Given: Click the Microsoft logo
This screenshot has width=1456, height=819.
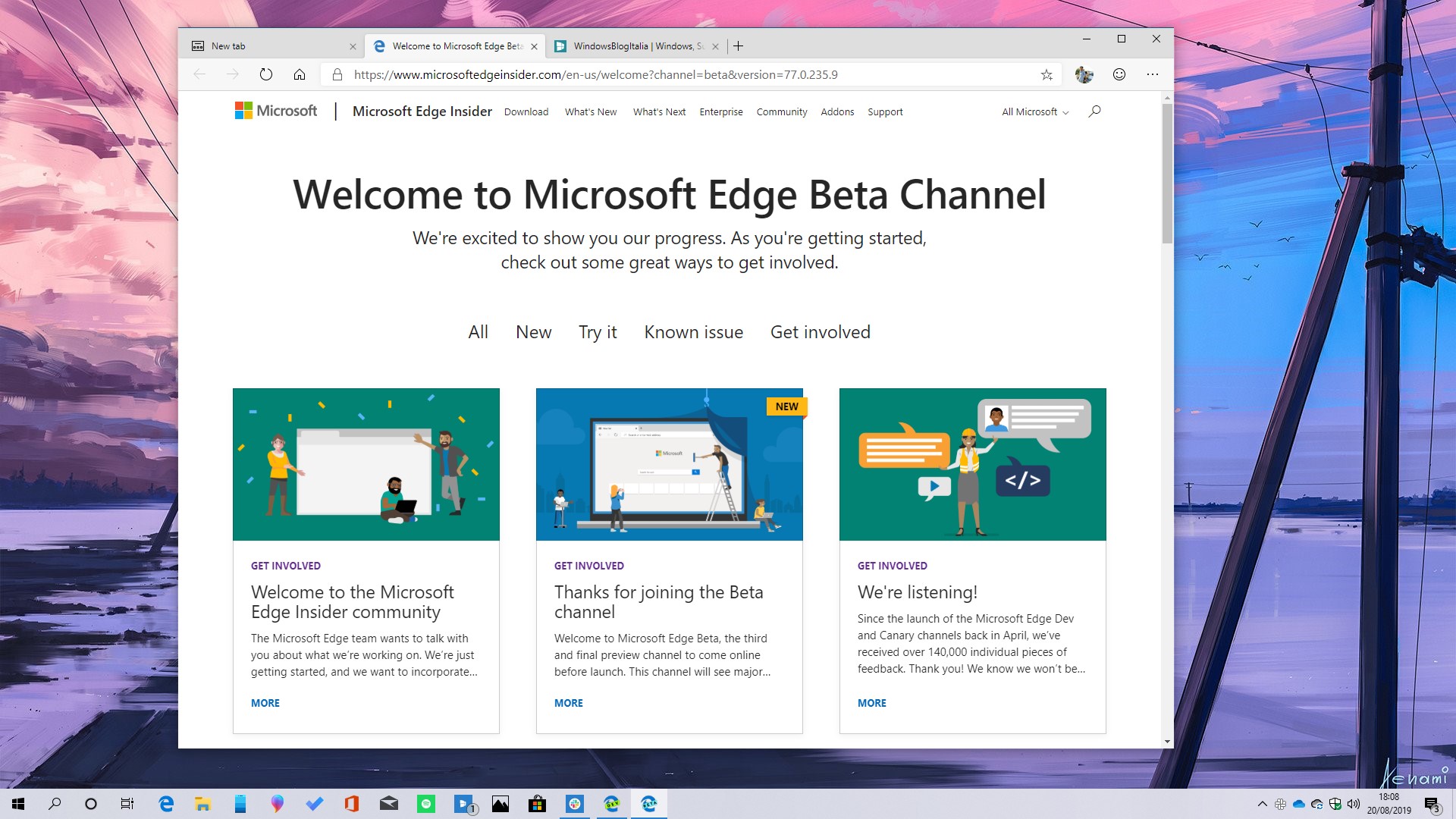Looking at the screenshot, I should point(276,111).
